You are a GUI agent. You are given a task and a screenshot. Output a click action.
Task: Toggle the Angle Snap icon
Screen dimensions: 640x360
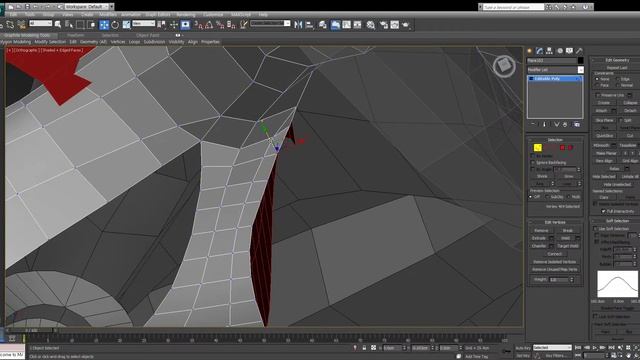209,25
